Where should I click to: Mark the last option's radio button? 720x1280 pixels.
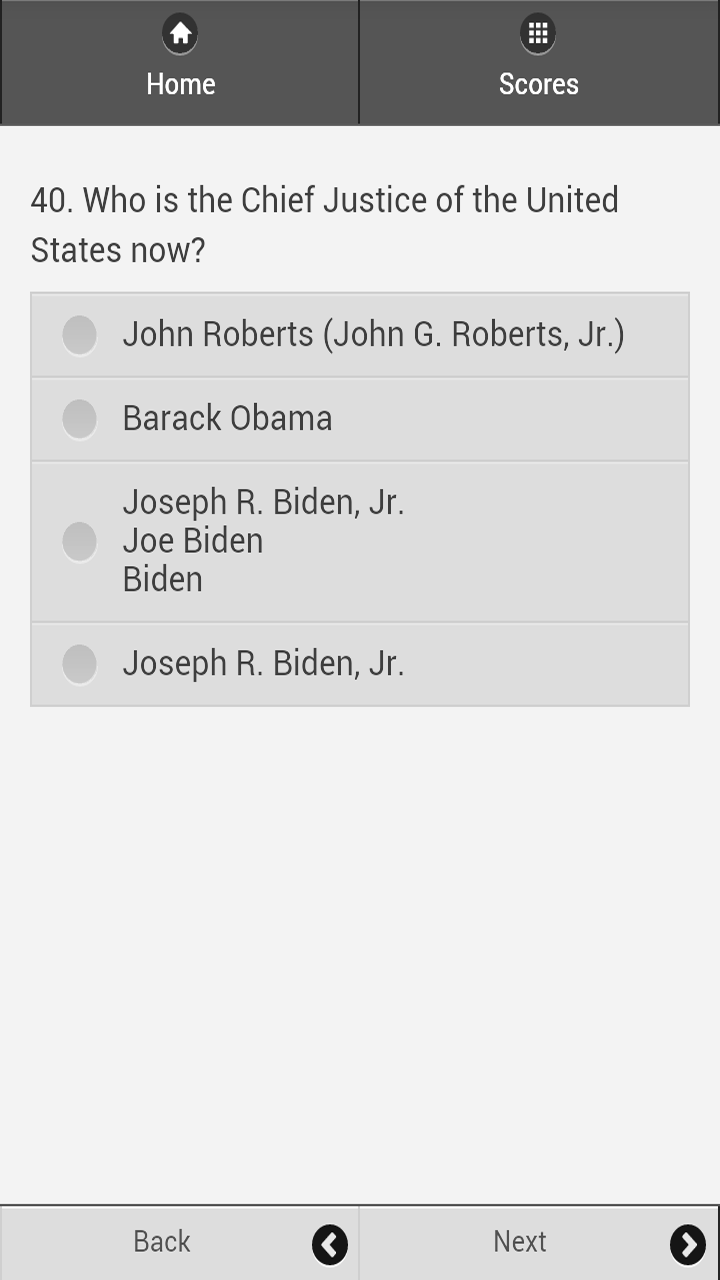click(79, 664)
